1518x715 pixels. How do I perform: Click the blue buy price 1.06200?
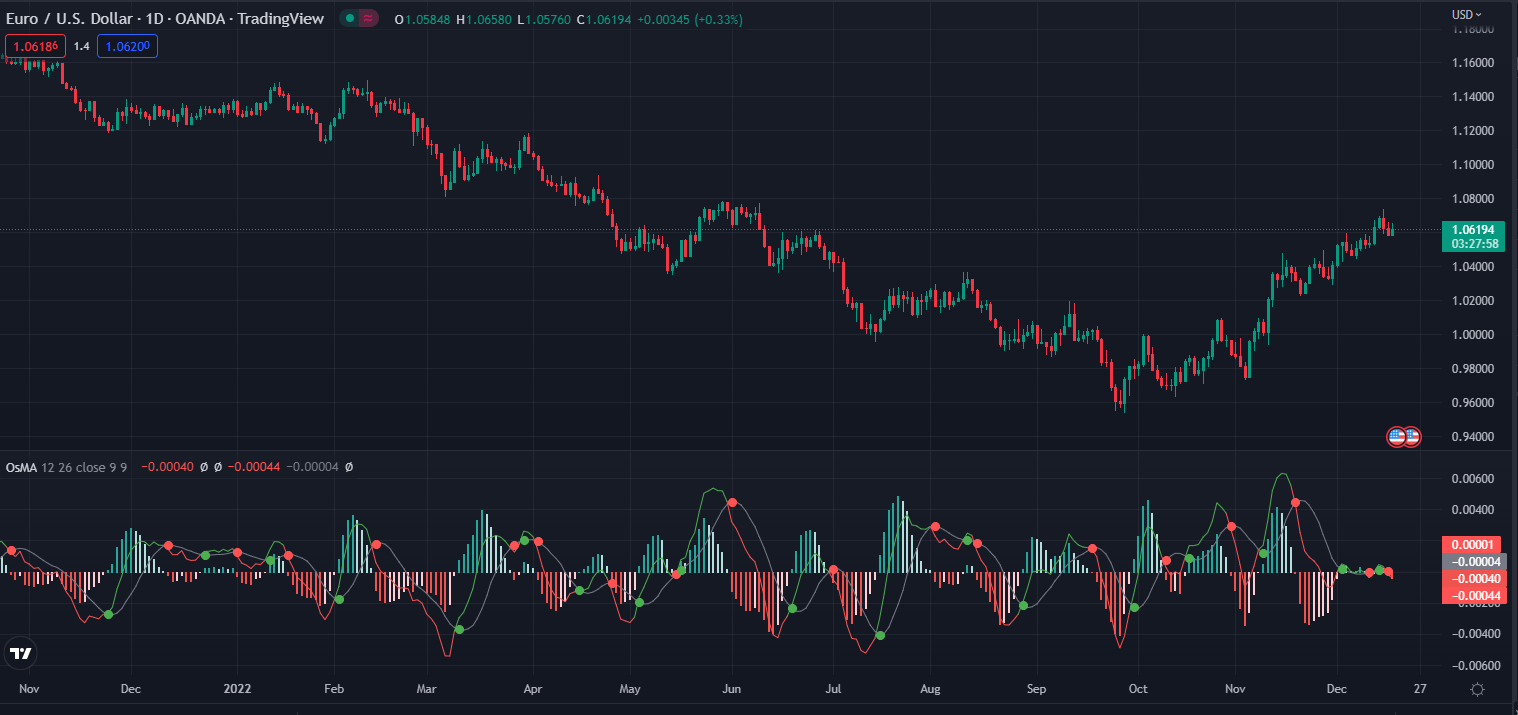pyautogui.click(x=127, y=46)
